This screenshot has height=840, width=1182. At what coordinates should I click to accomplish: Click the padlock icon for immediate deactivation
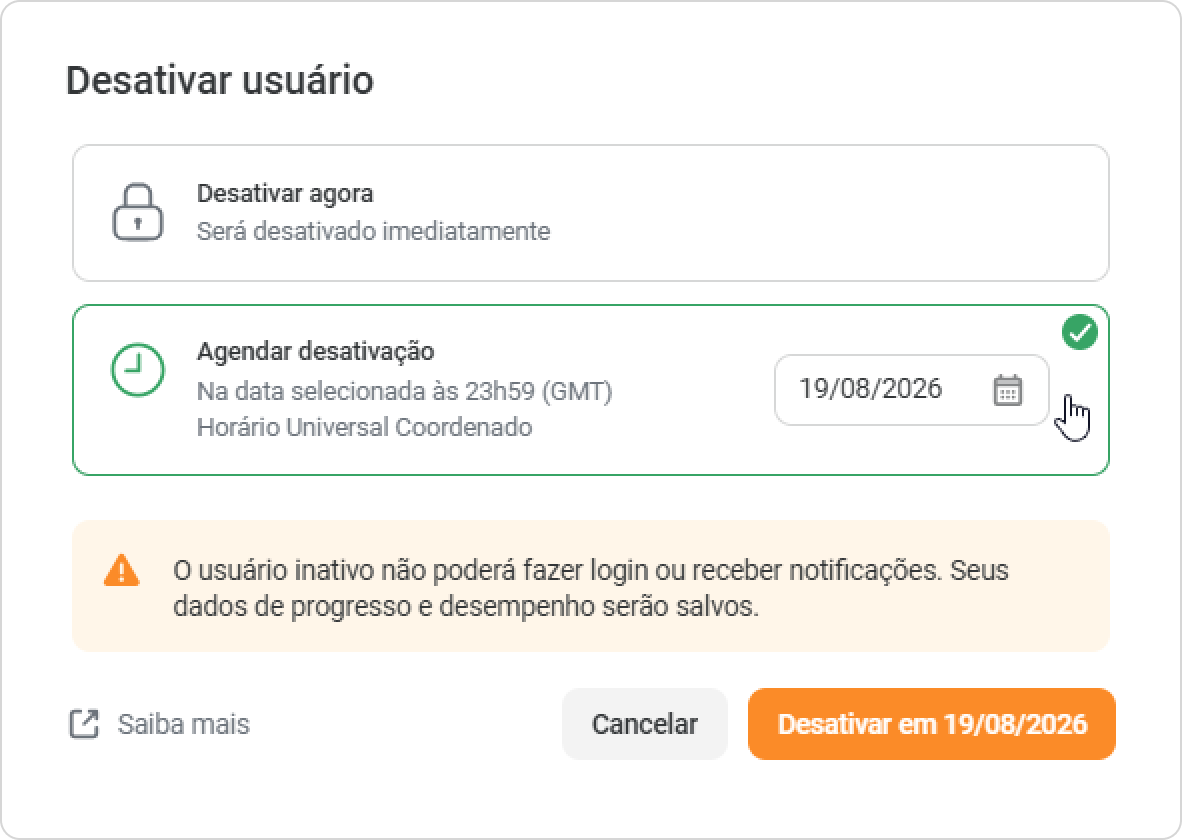coord(138,213)
